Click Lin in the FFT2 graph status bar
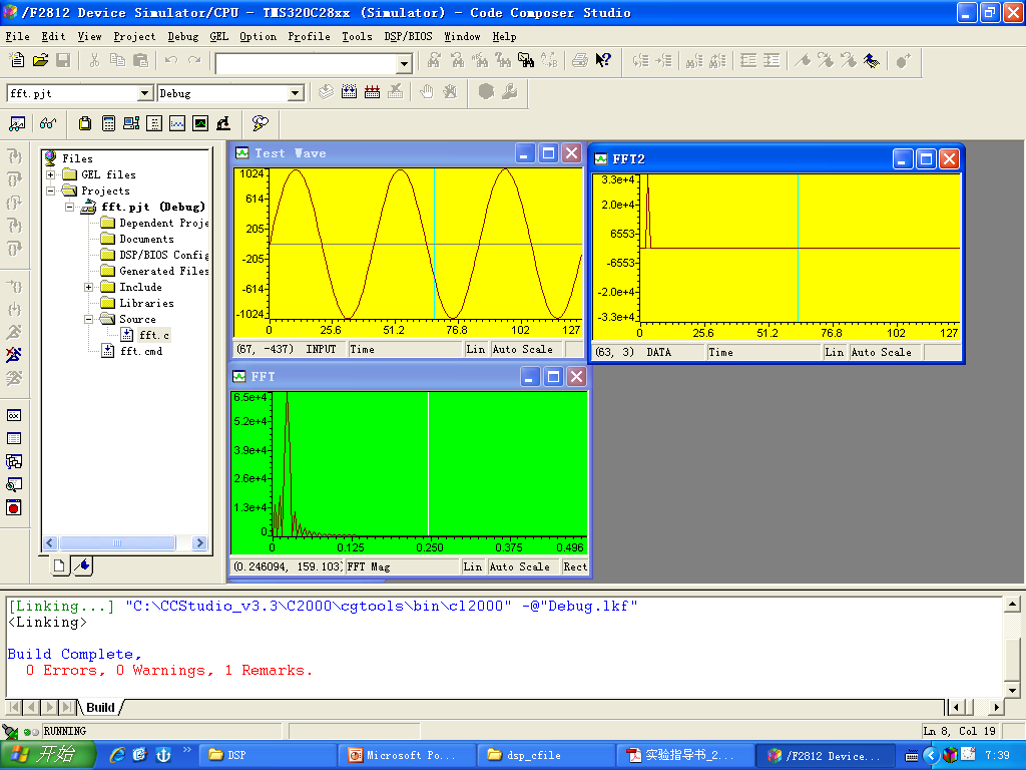 click(x=834, y=352)
